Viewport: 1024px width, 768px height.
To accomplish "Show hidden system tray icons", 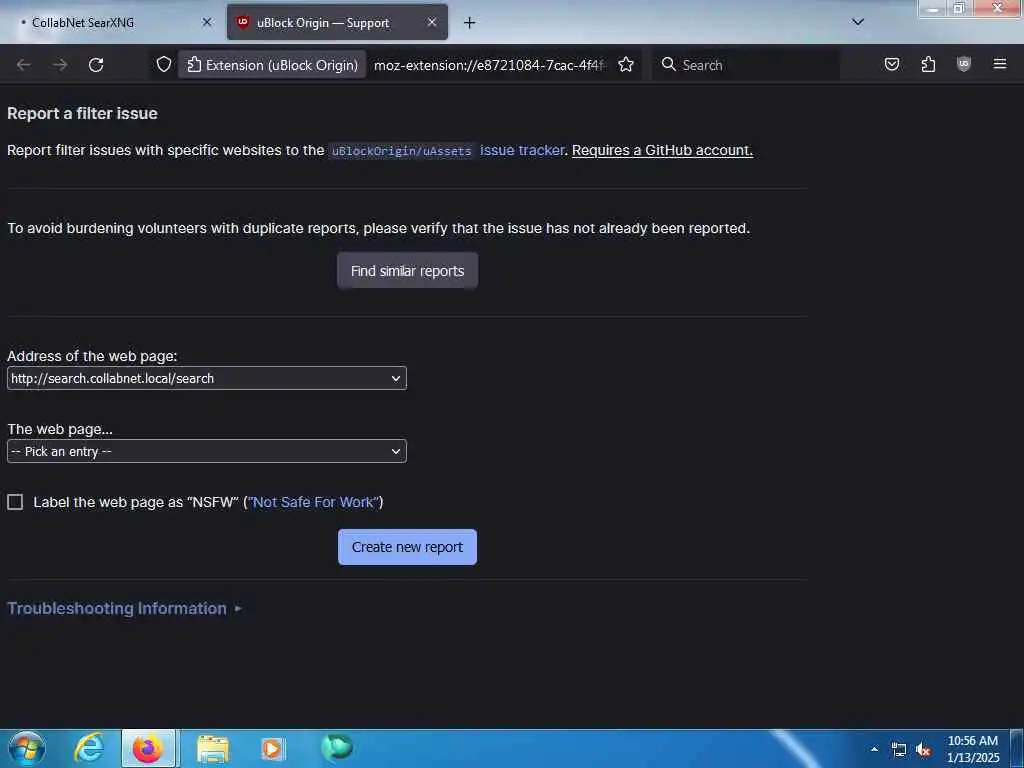I will click(x=874, y=749).
